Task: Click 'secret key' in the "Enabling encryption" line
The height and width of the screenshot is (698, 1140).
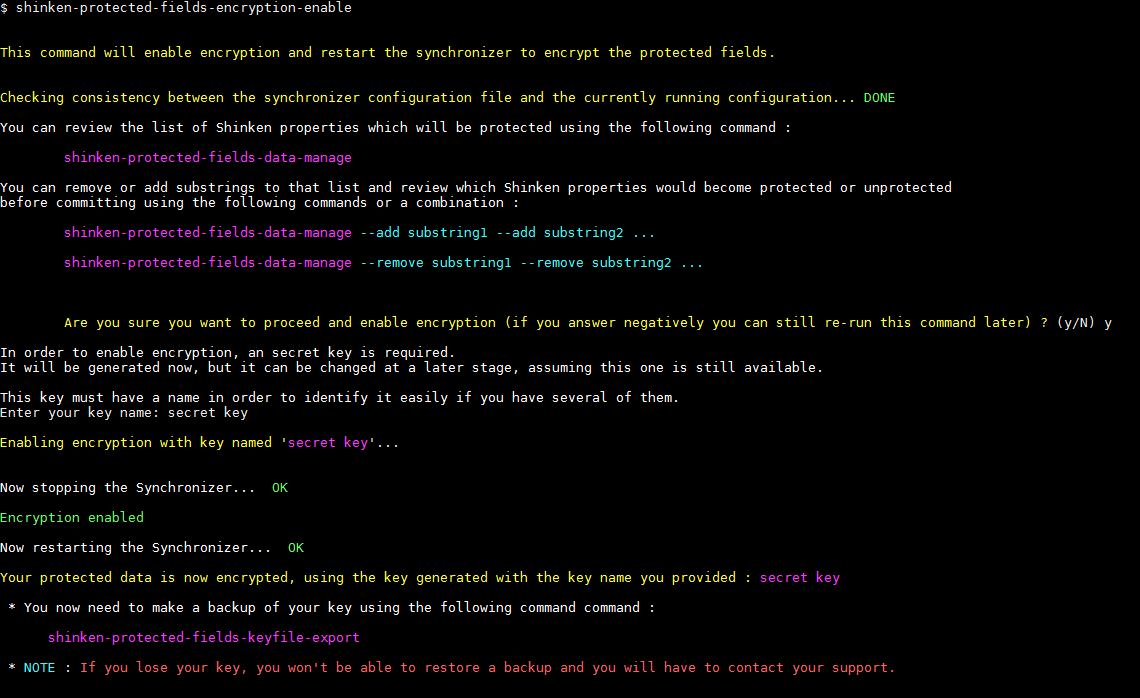Action: (327, 443)
